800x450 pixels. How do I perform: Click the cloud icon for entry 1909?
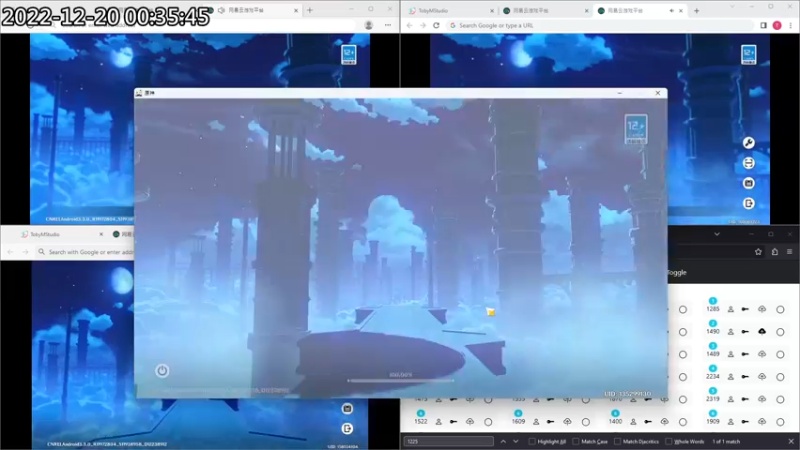click(762, 422)
